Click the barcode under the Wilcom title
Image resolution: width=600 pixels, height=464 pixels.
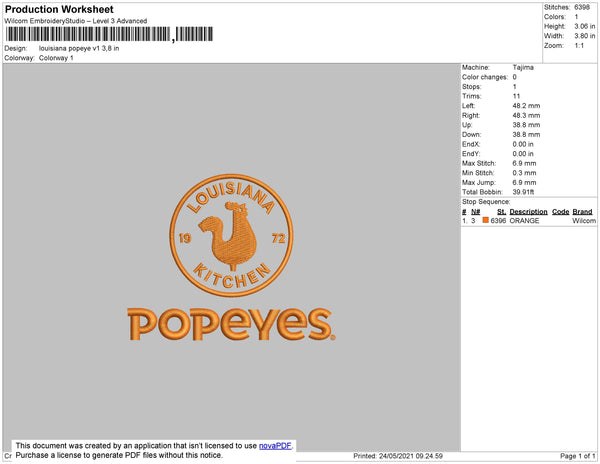[109, 34]
